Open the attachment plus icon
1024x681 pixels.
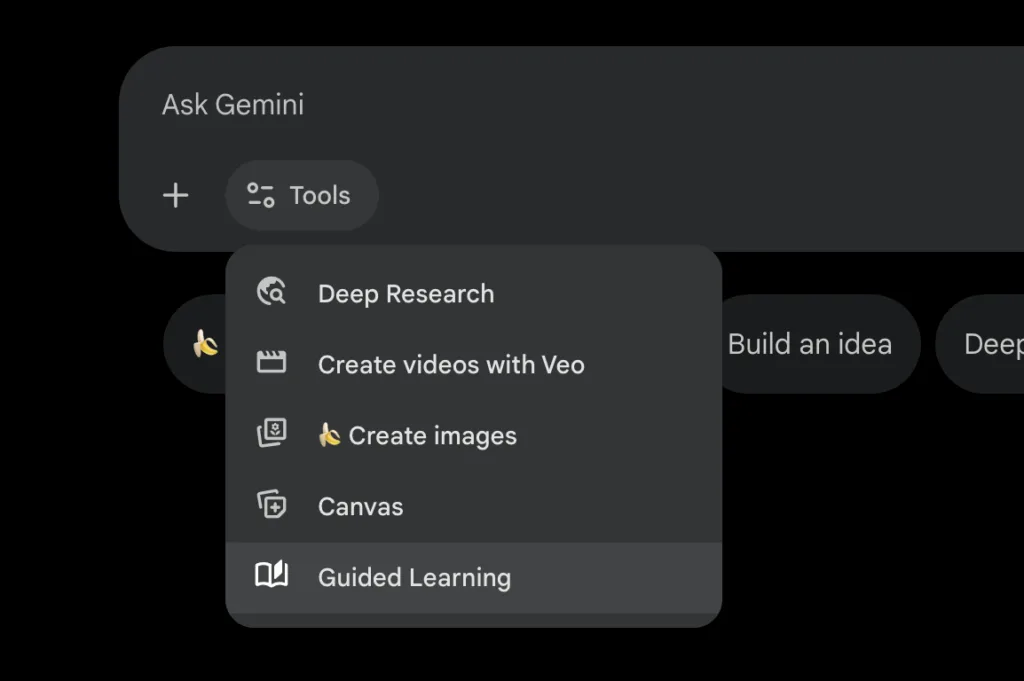(175, 195)
